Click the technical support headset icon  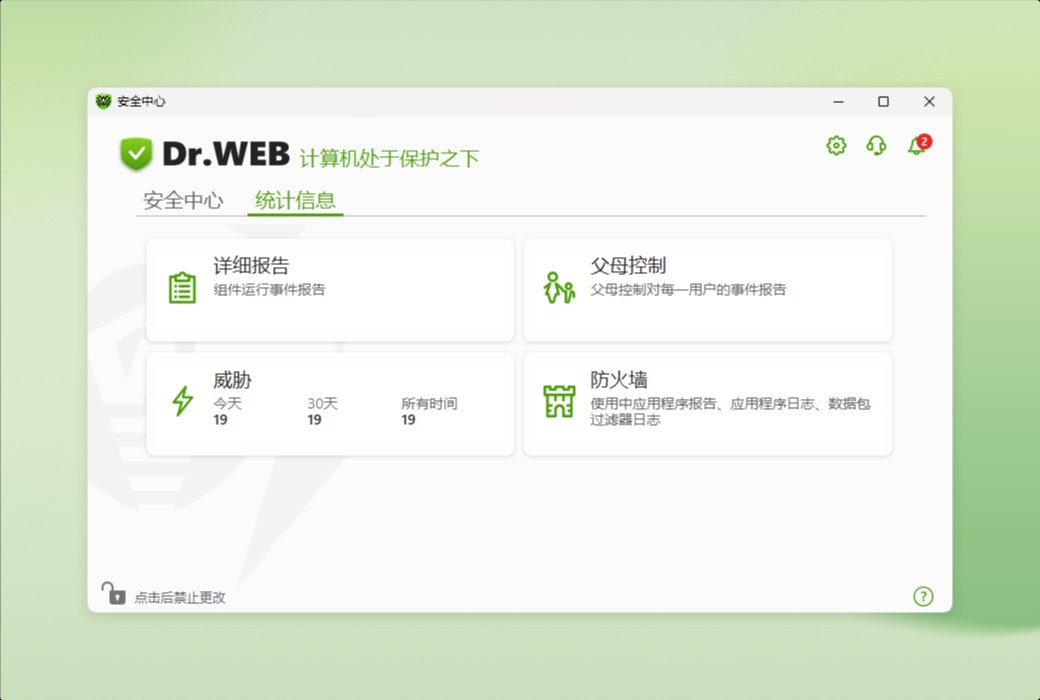pyautogui.click(x=875, y=146)
